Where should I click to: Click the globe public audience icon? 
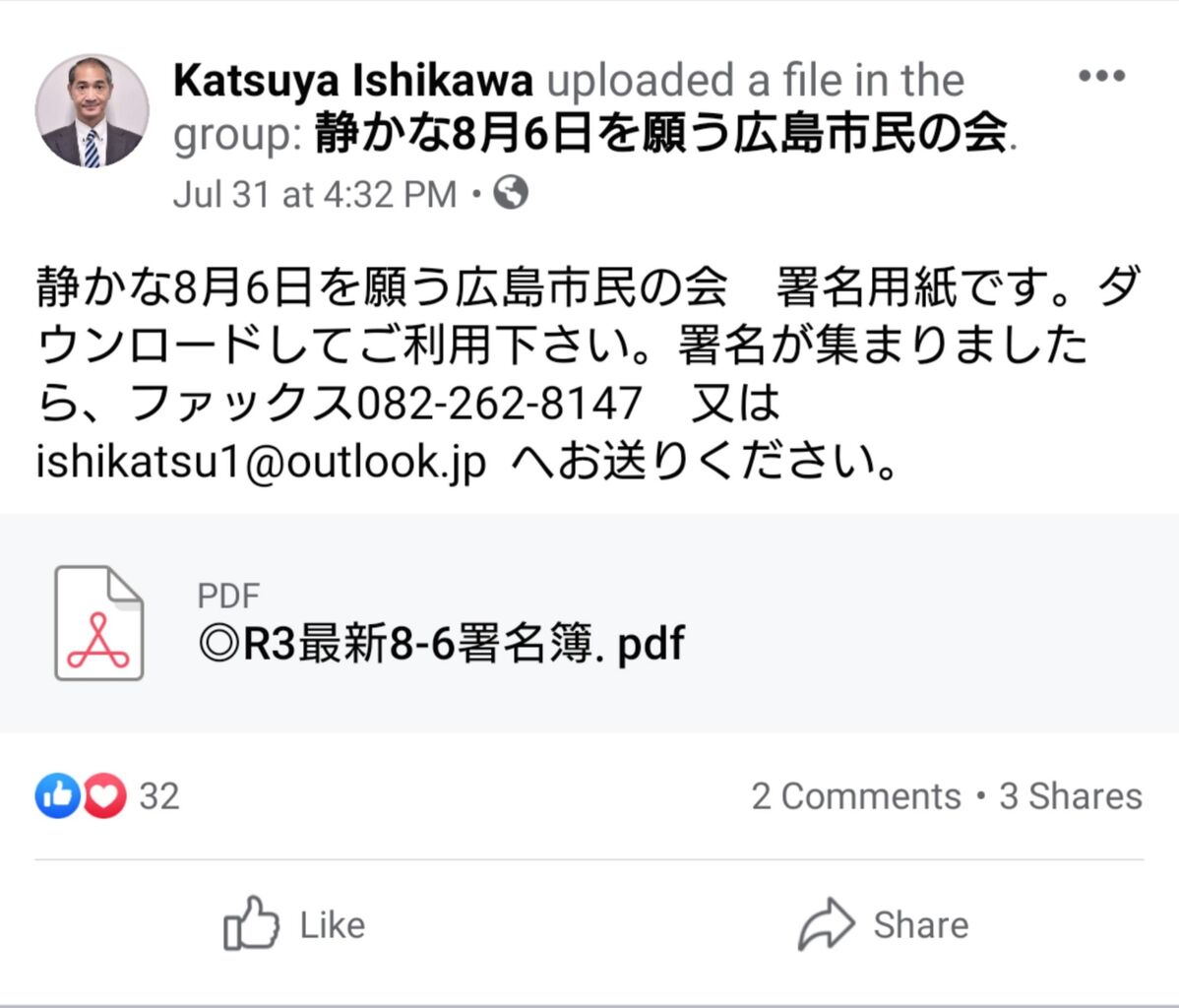(511, 192)
